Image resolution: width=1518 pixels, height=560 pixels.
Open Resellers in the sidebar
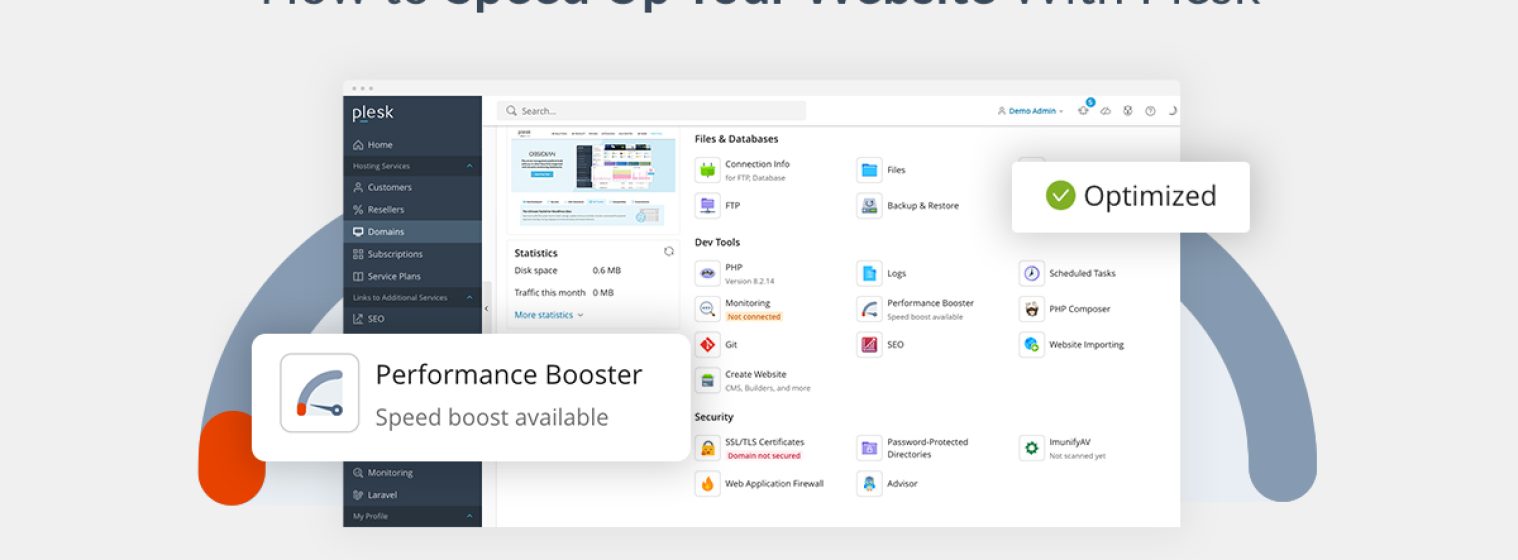(412, 210)
